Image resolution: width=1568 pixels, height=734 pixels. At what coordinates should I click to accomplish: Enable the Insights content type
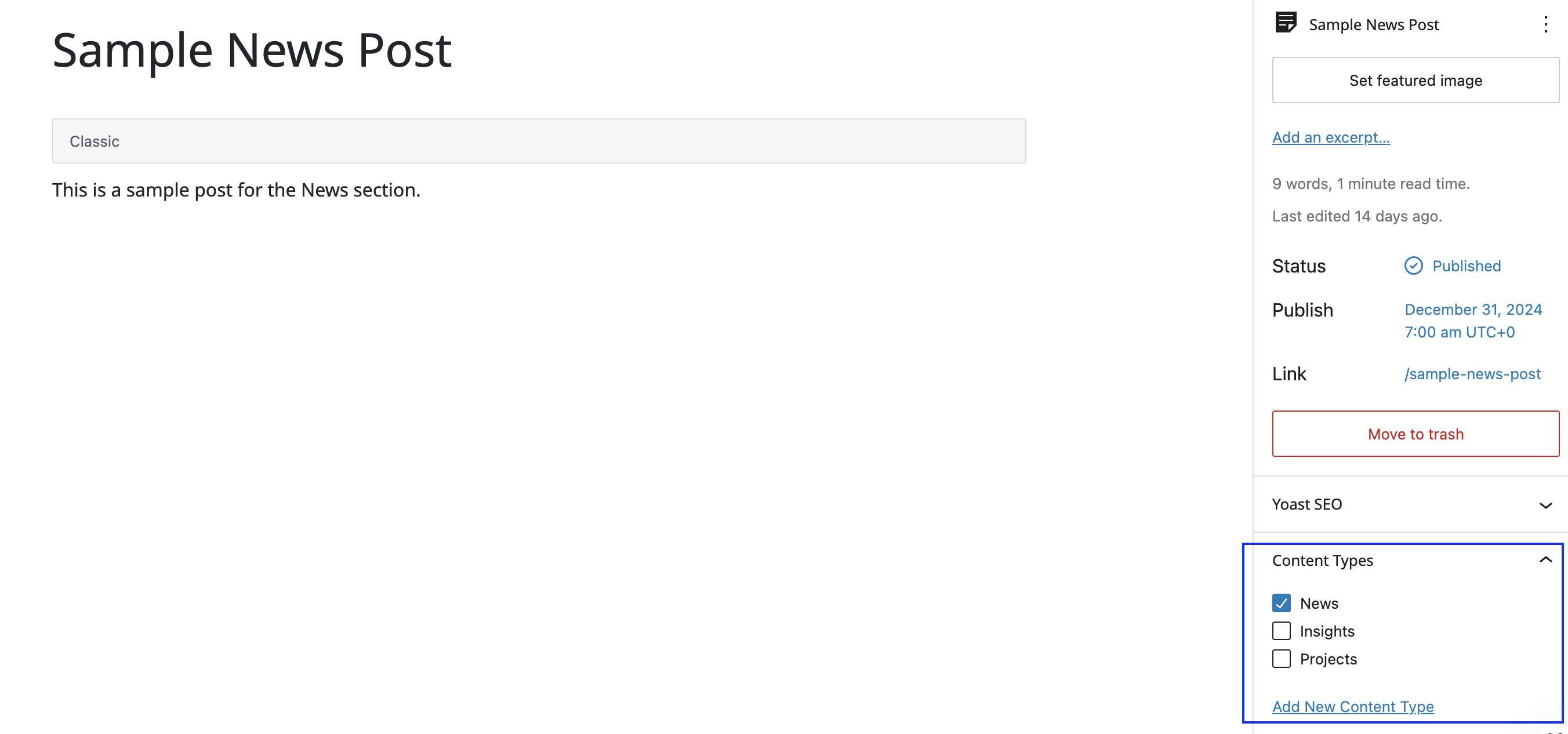[x=1282, y=631]
